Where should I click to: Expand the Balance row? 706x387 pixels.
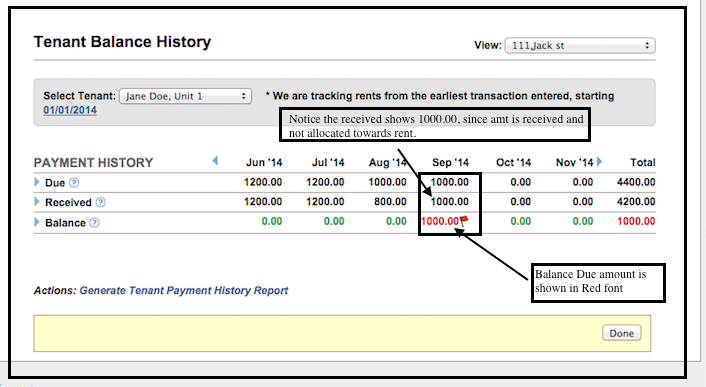(x=37, y=222)
